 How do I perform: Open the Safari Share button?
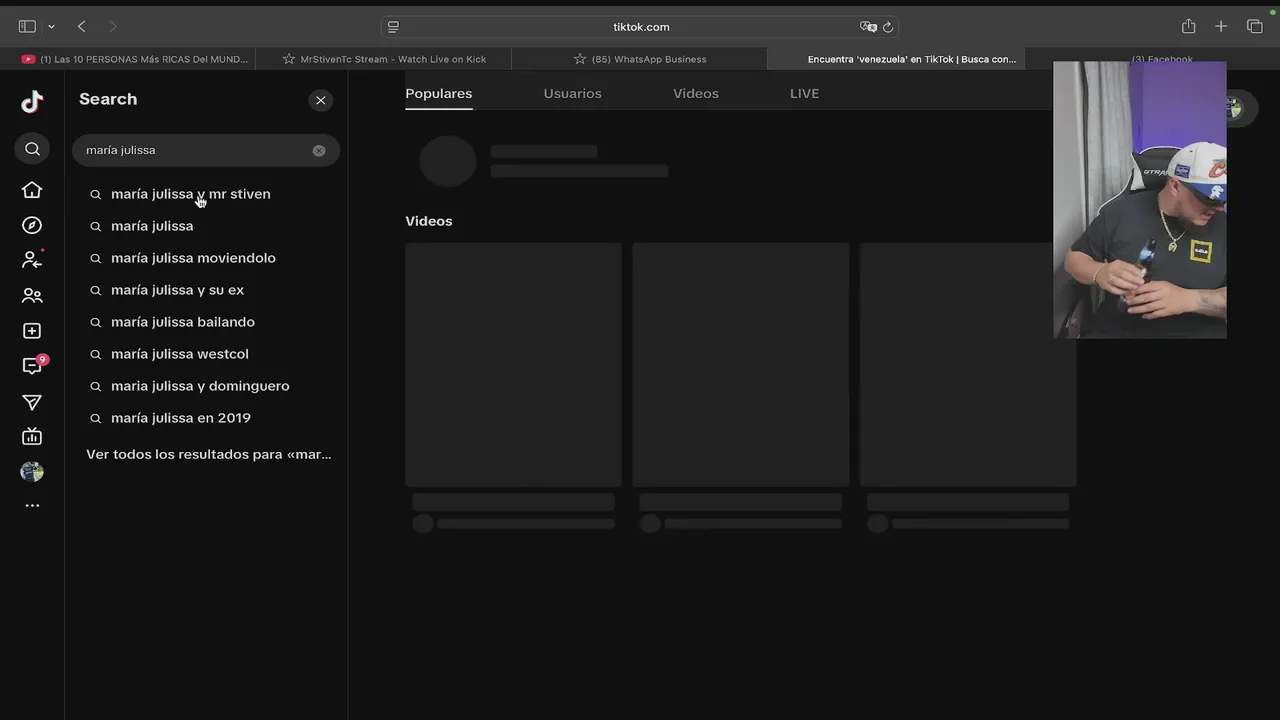point(1188,27)
